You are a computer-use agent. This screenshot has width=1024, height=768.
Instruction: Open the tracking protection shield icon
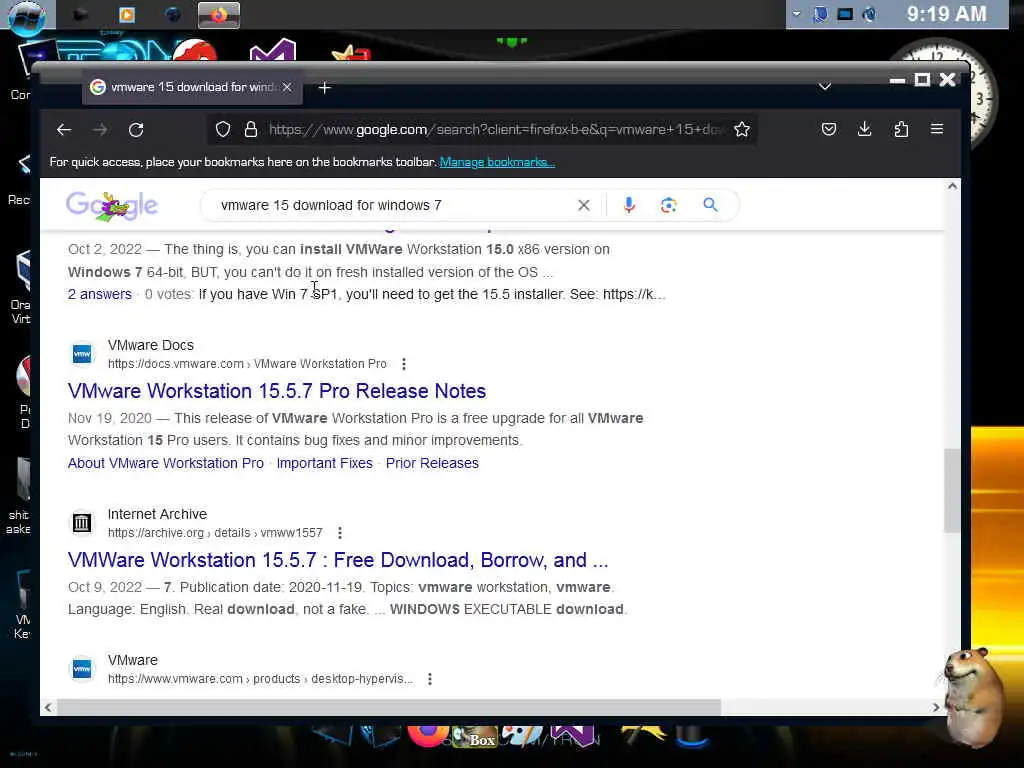click(x=223, y=129)
